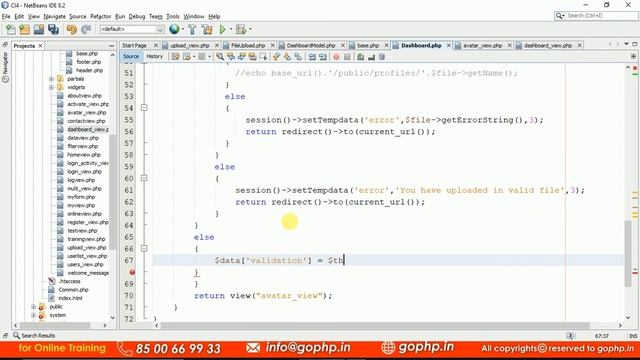Open the Tools menu

click(173, 16)
